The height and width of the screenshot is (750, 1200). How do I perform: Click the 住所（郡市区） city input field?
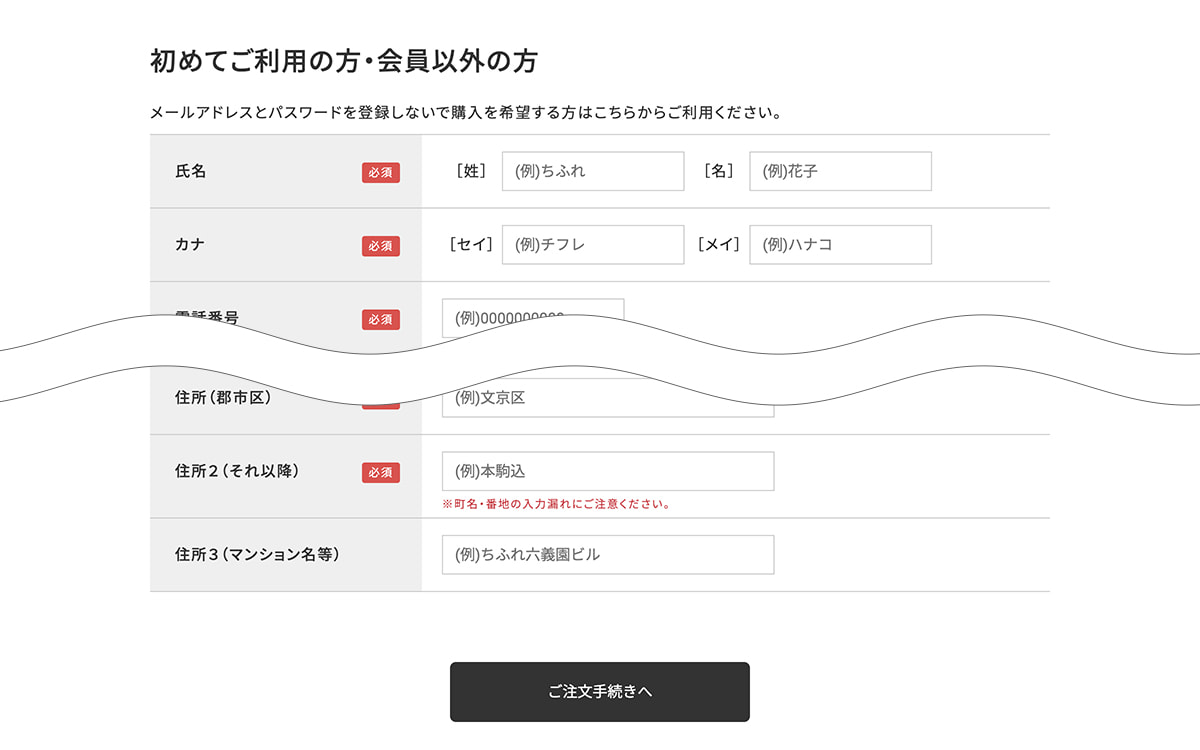pyautogui.click(x=607, y=397)
